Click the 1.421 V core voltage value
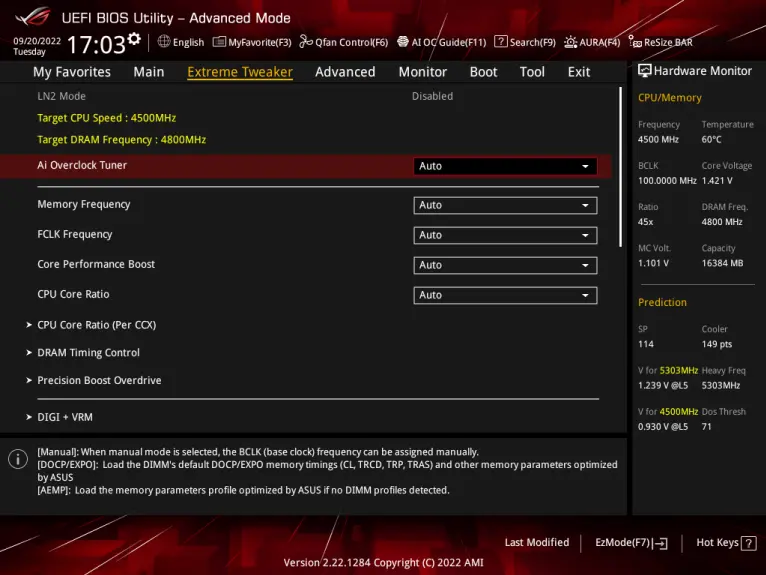The width and height of the screenshot is (766, 575). pos(717,181)
